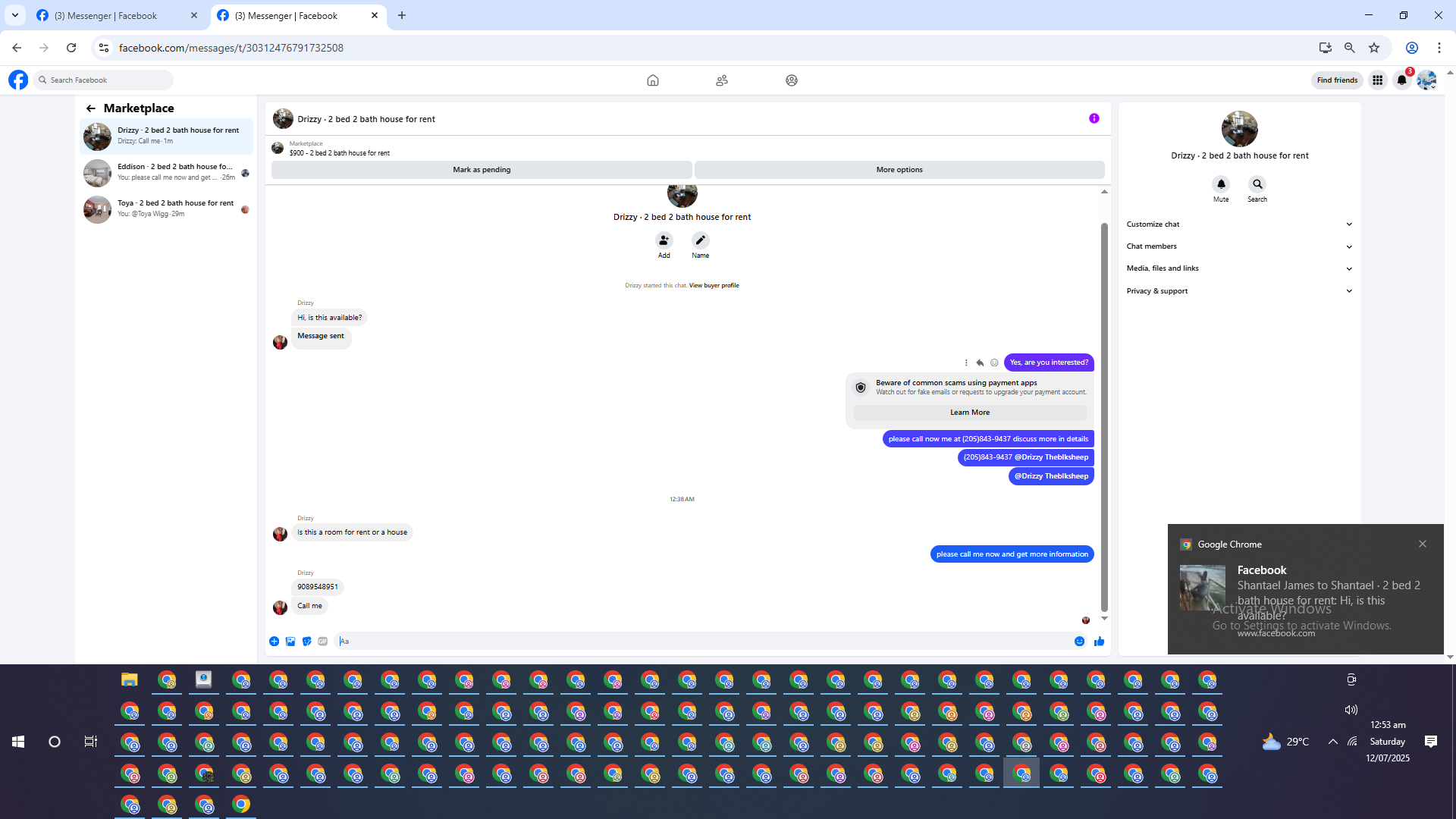Attach a photo using the composer image icon
Image resolution: width=1456 pixels, height=819 pixels.
click(290, 642)
